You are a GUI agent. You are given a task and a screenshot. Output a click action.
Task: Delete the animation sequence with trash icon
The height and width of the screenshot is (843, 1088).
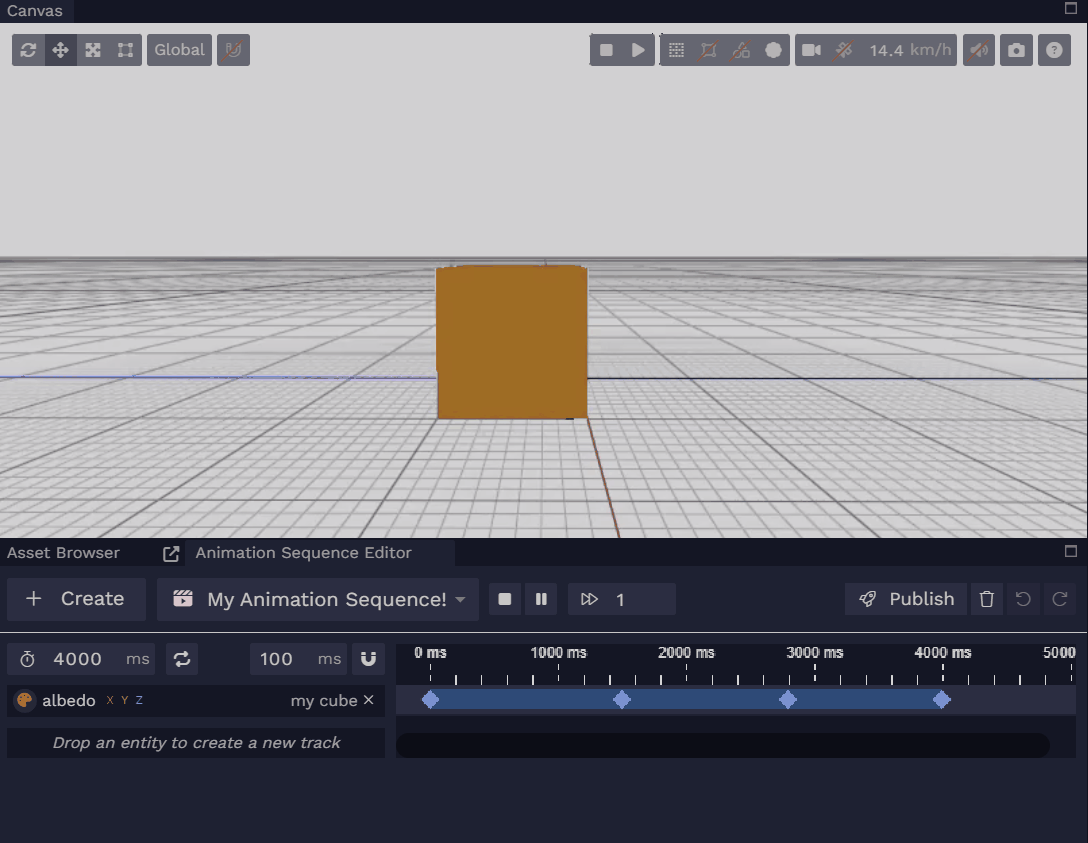(987, 599)
